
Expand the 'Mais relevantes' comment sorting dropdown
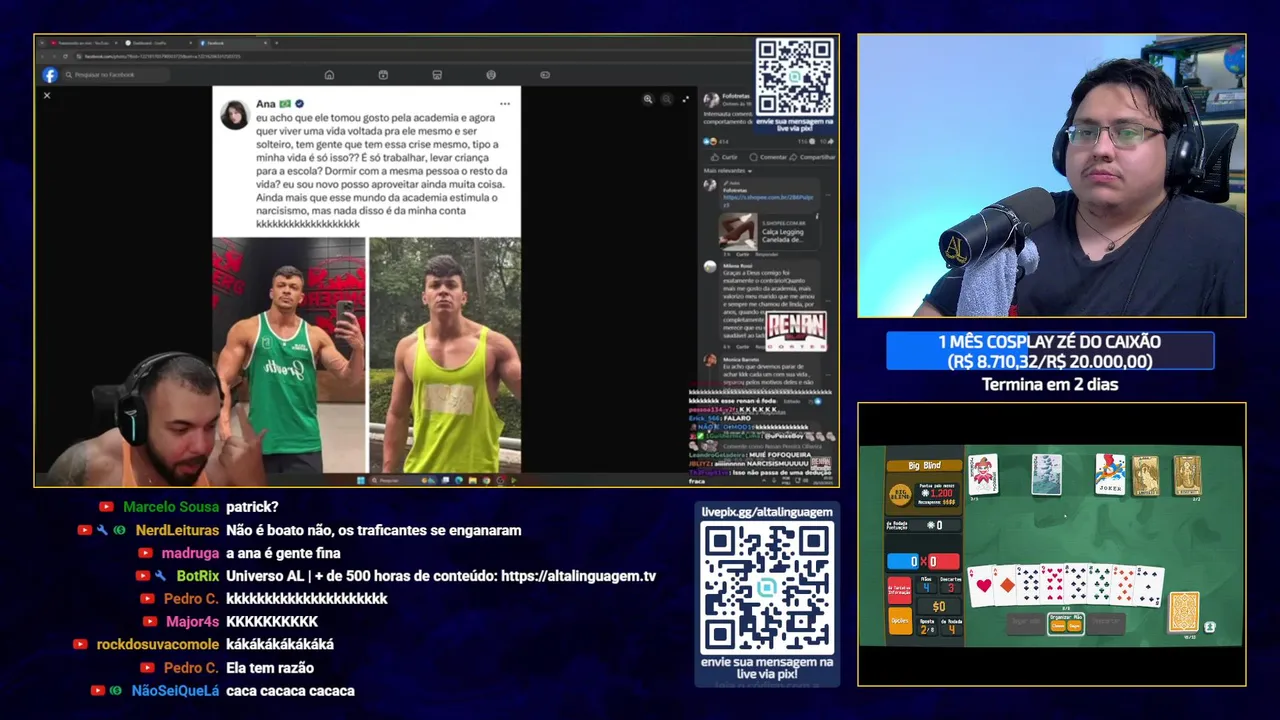click(727, 171)
